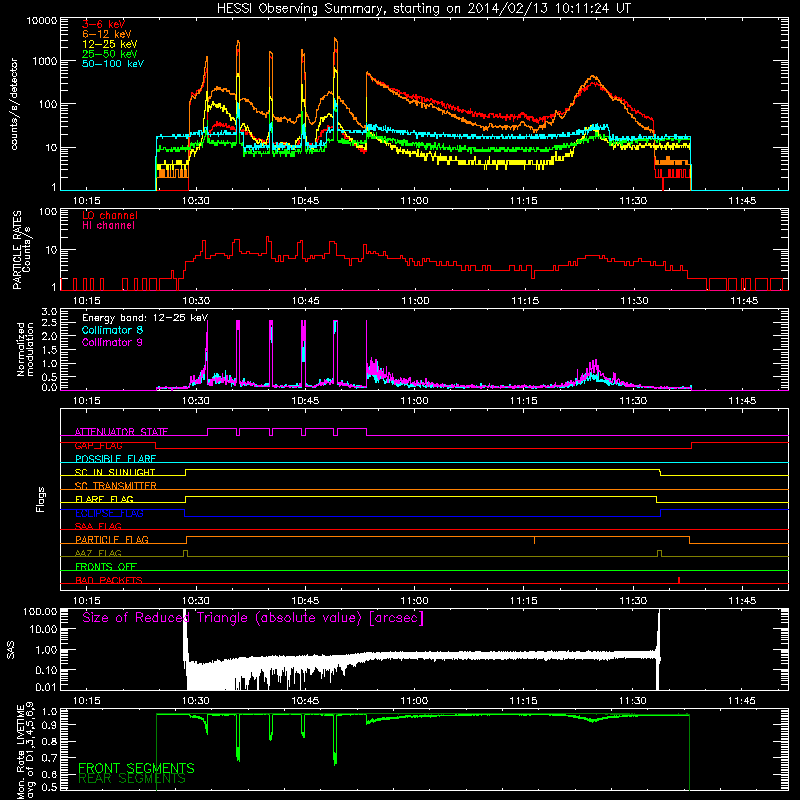
Task: Click the SC_IN_SUNLIGHT flag label
Action: tap(115, 472)
